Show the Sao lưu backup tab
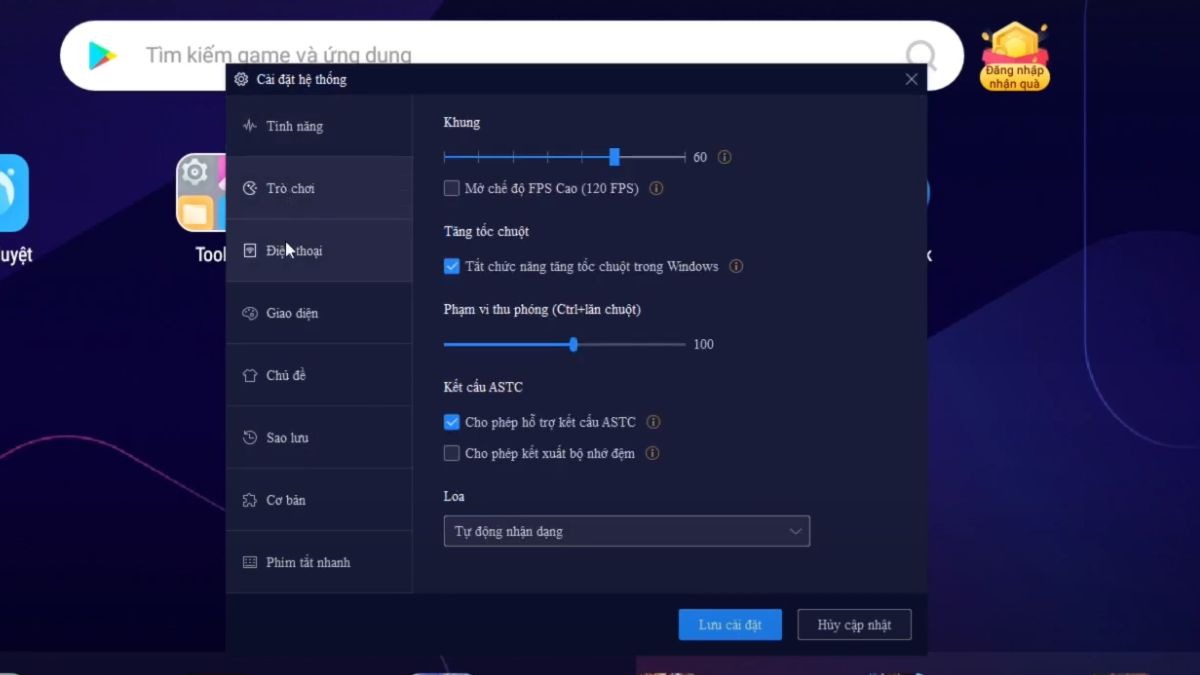This screenshot has height=675, width=1200. pyautogui.click(x=319, y=437)
